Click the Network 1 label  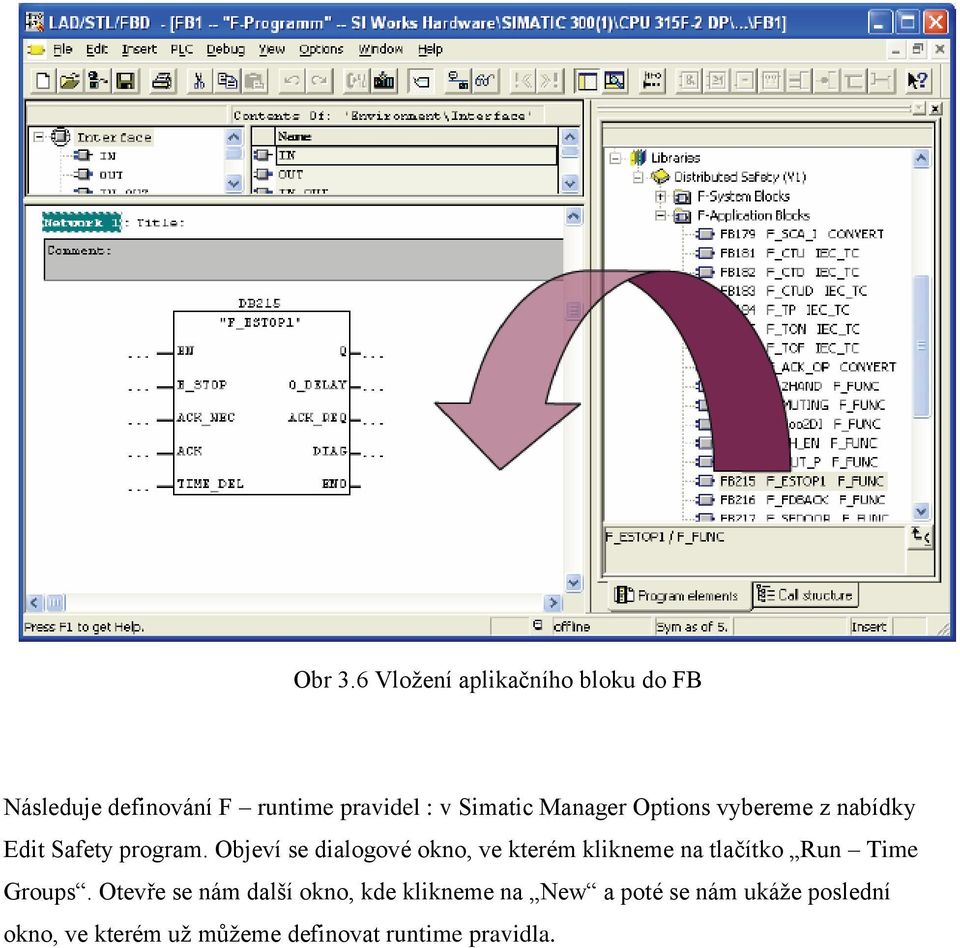[x=81, y=222]
